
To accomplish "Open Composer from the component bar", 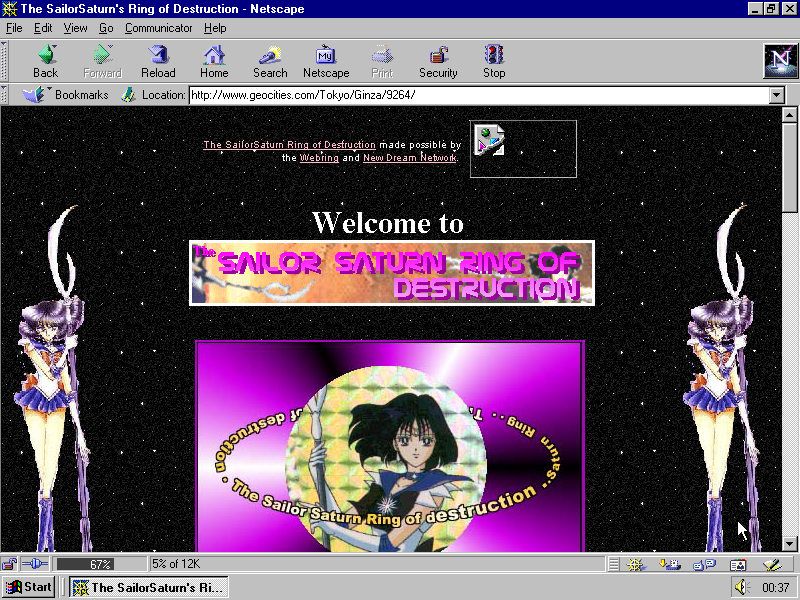I will (772, 564).
